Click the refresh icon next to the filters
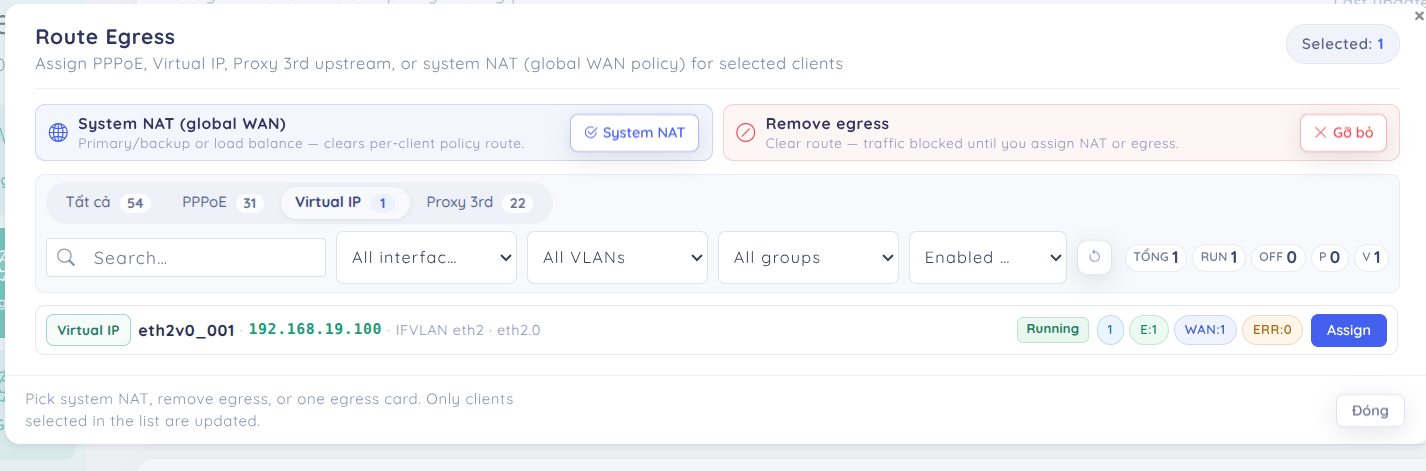This screenshot has width=1426, height=471. point(1094,257)
